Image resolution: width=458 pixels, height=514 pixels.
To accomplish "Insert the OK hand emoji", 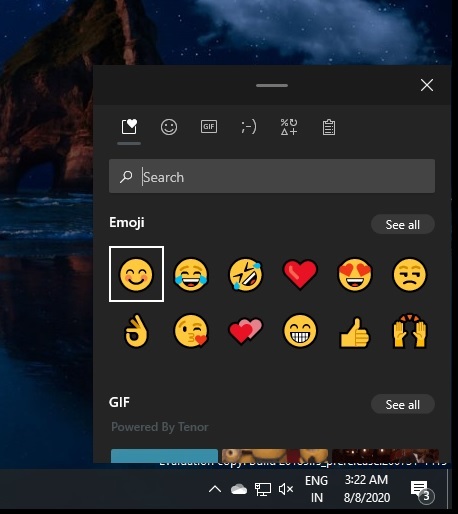I will point(136,331).
